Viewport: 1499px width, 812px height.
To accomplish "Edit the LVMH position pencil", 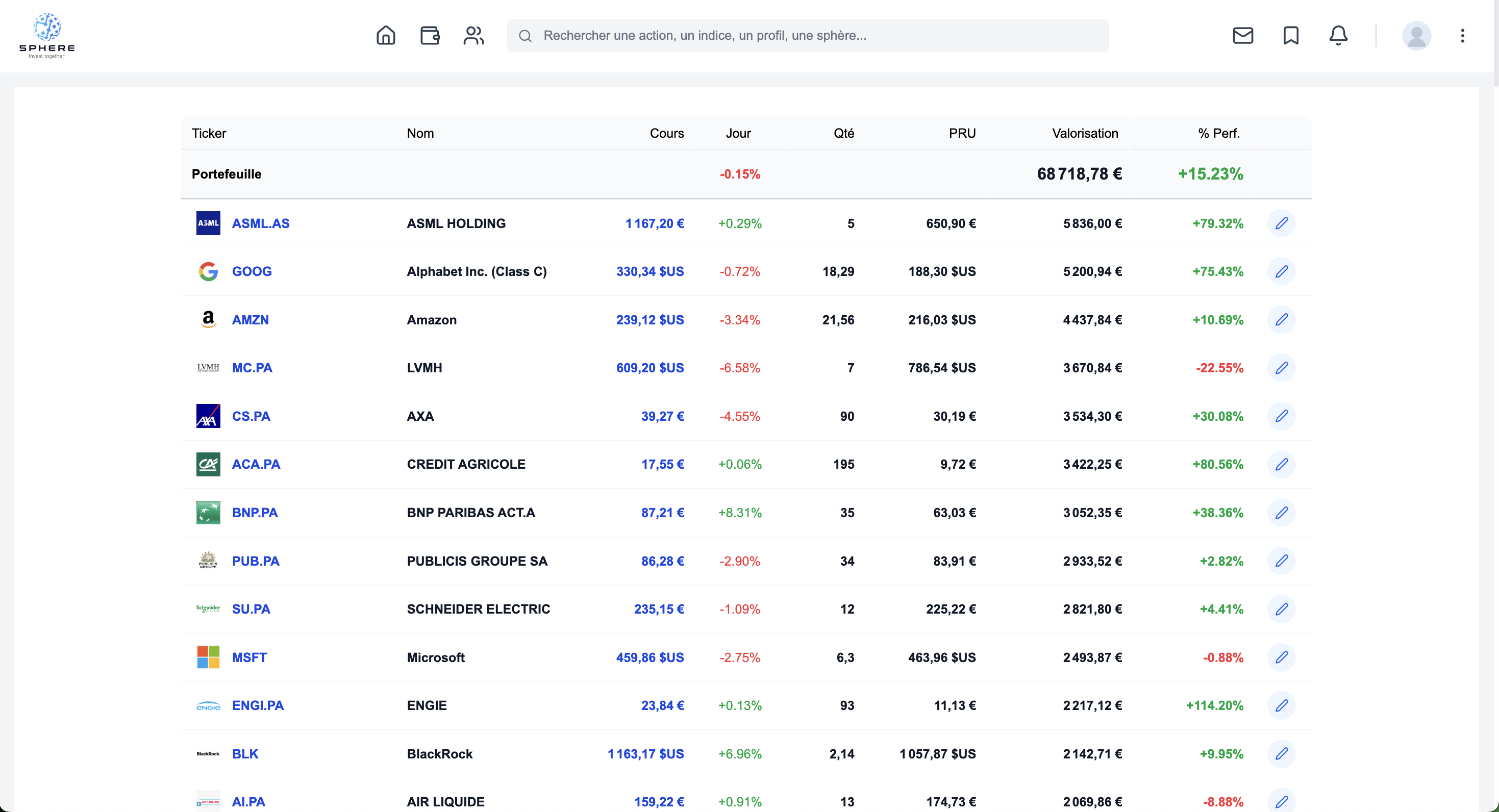I will tap(1281, 368).
